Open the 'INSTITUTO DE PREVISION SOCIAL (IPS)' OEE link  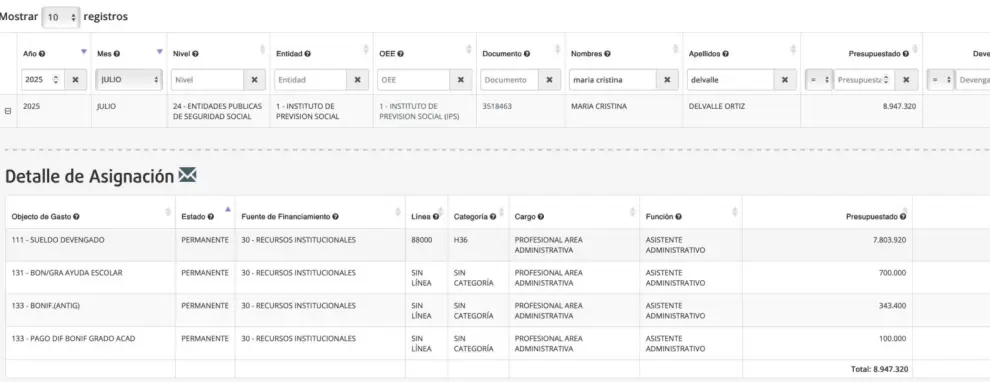click(419, 111)
